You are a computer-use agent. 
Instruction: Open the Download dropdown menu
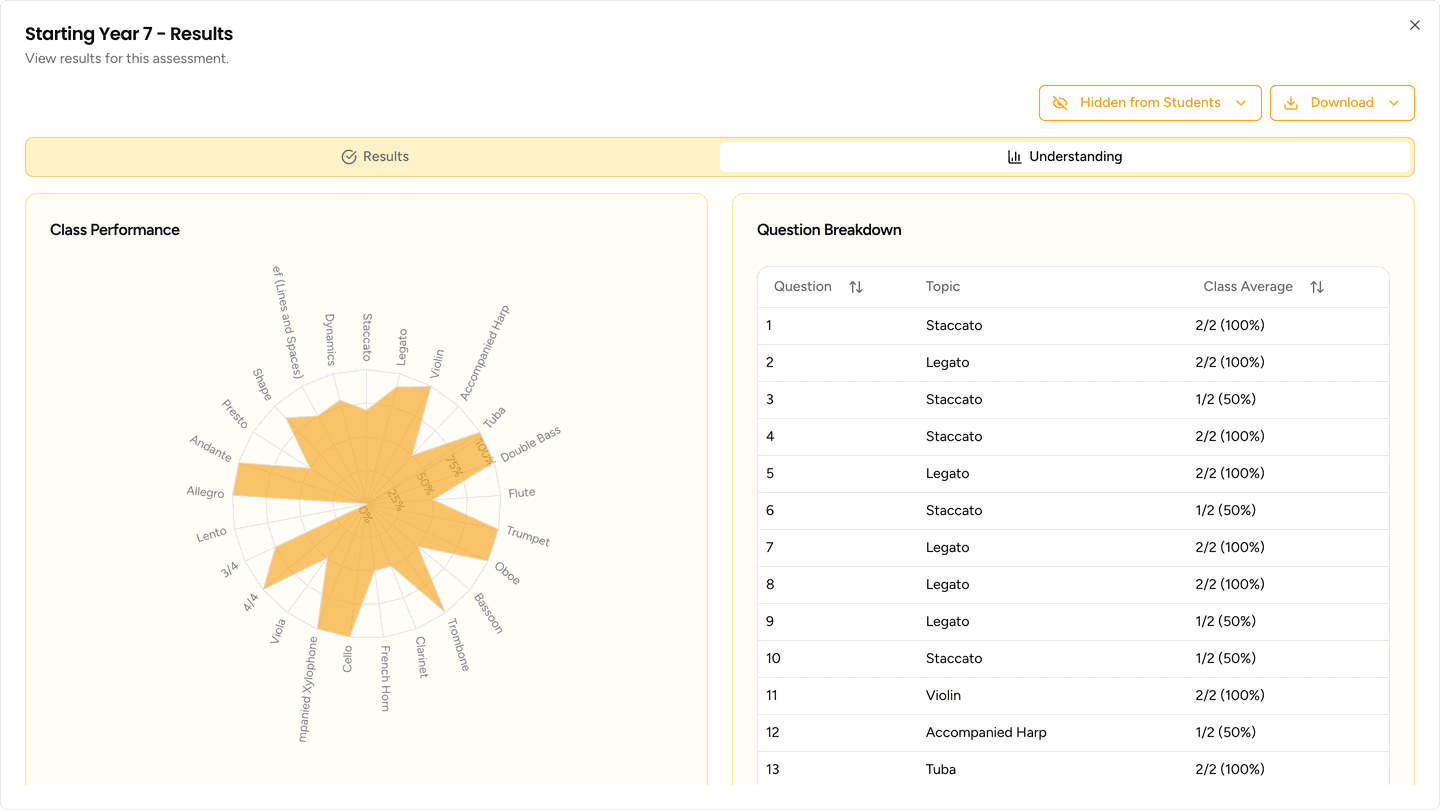click(x=1342, y=103)
